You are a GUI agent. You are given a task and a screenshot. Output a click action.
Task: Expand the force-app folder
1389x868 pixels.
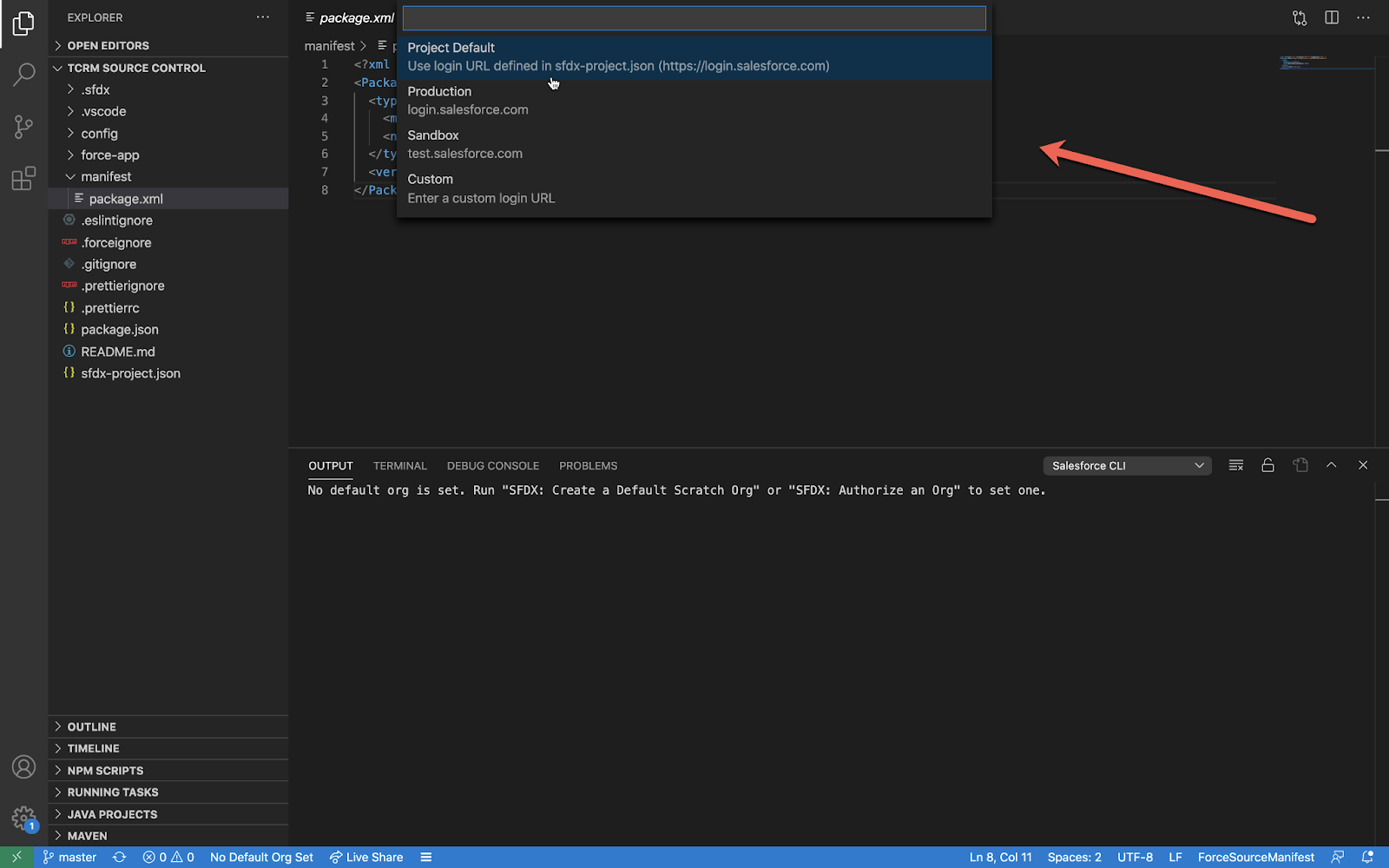(x=168, y=155)
